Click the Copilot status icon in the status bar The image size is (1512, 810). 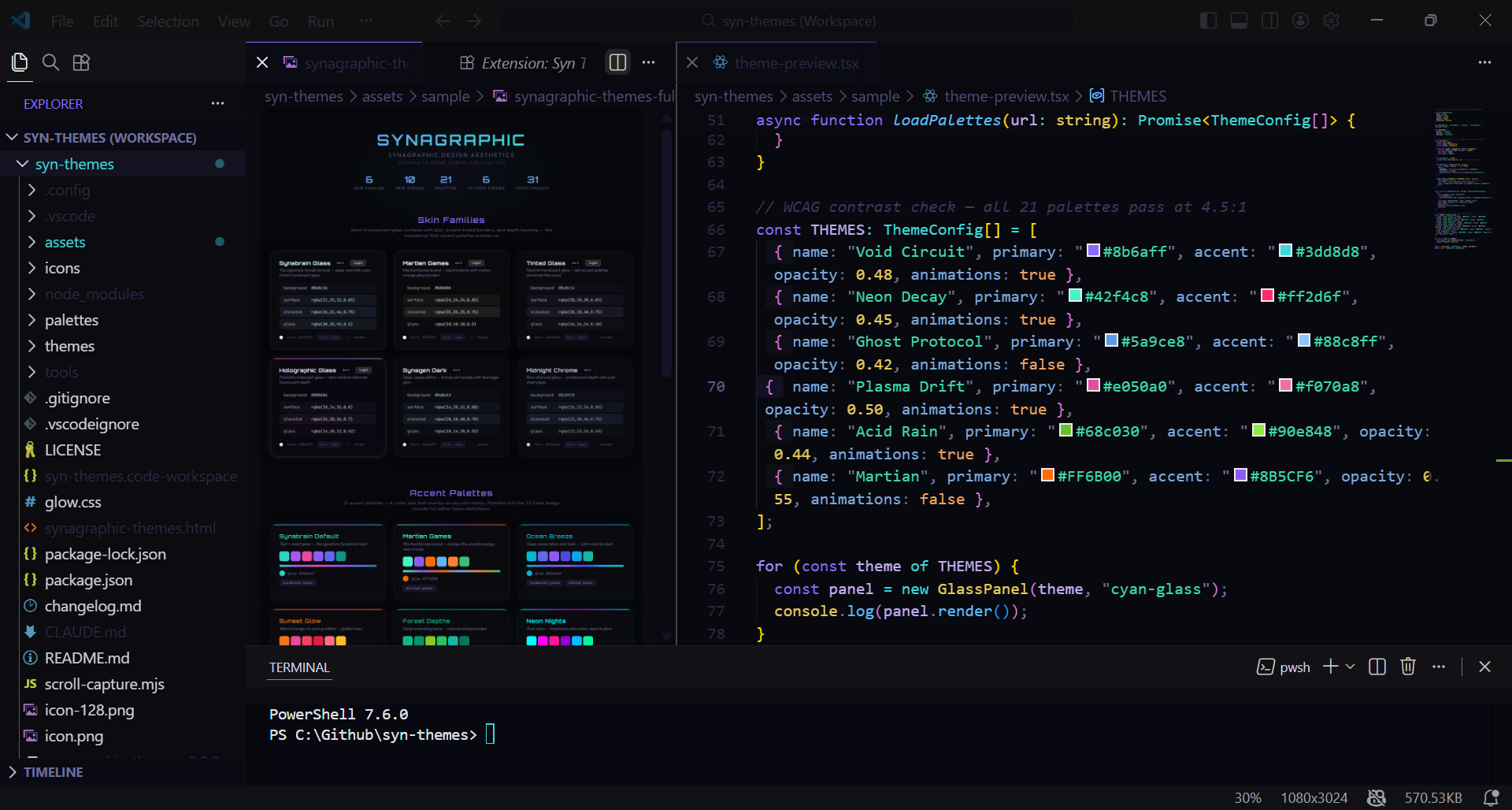pyautogui.click(x=1377, y=797)
